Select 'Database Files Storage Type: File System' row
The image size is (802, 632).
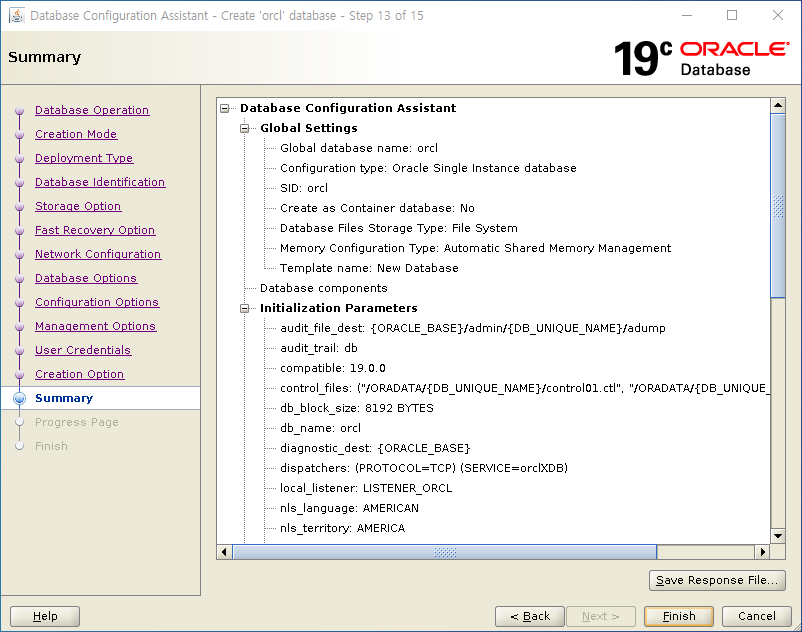pyautogui.click(x=398, y=228)
